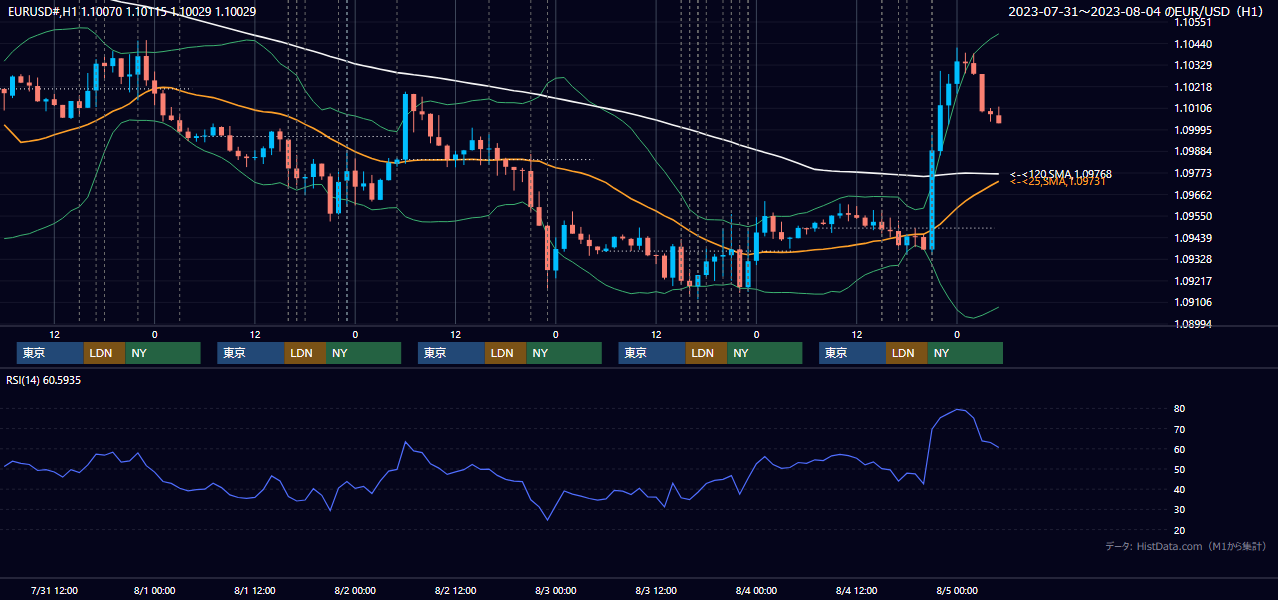Click the 8/1 00:00 time axis label
1278x600 pixels.
click(x=154, y=590)
